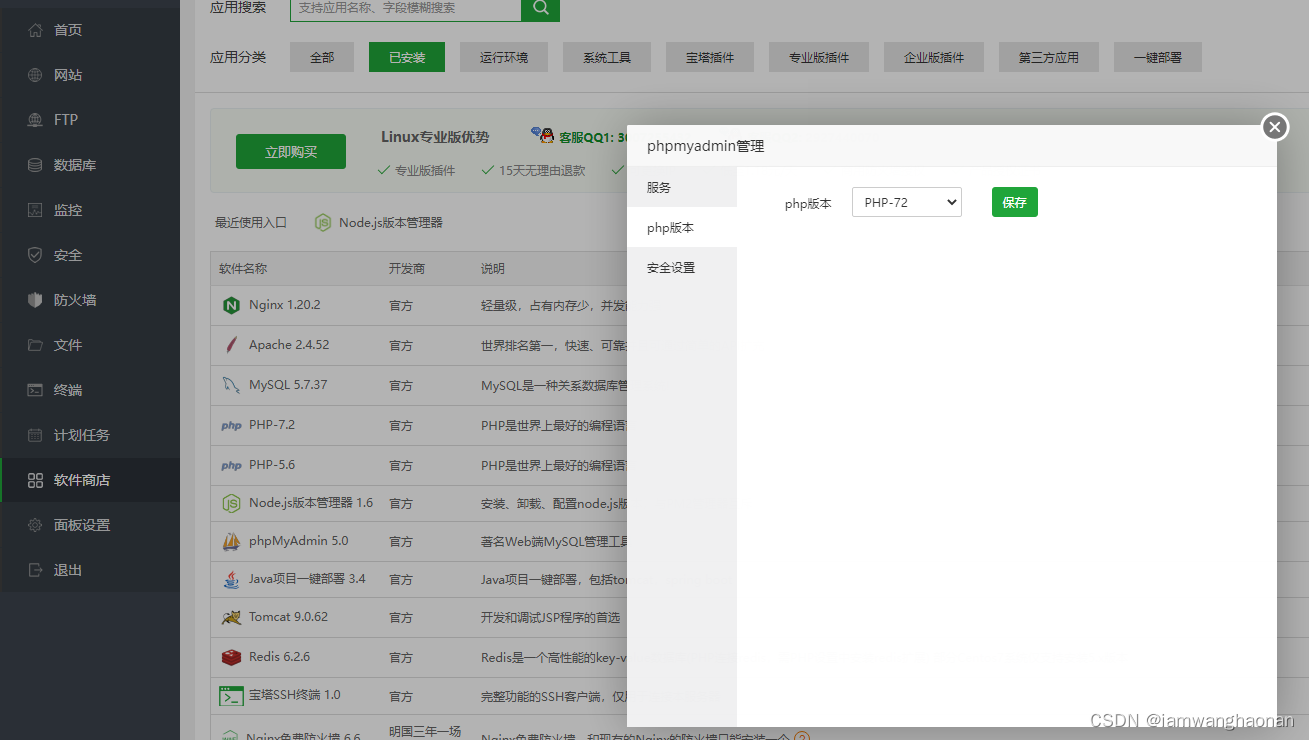1309x740 pixels.
Task: Select the 服务 tab in dialog
Action: pos(682,187)
